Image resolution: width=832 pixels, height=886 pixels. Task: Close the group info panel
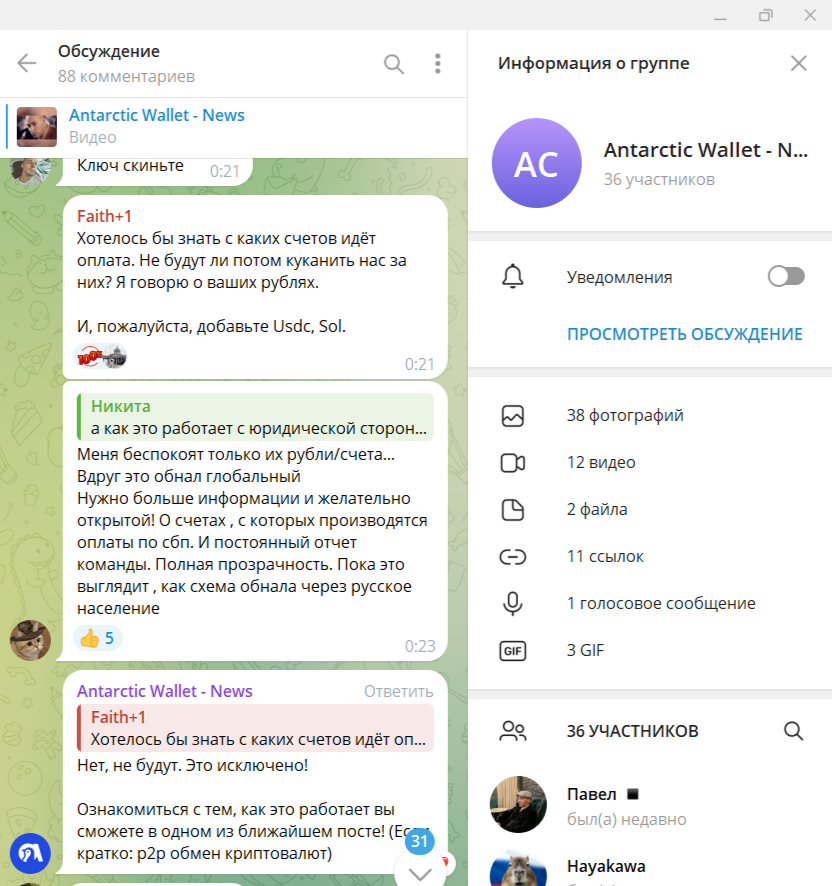(798, 63)
